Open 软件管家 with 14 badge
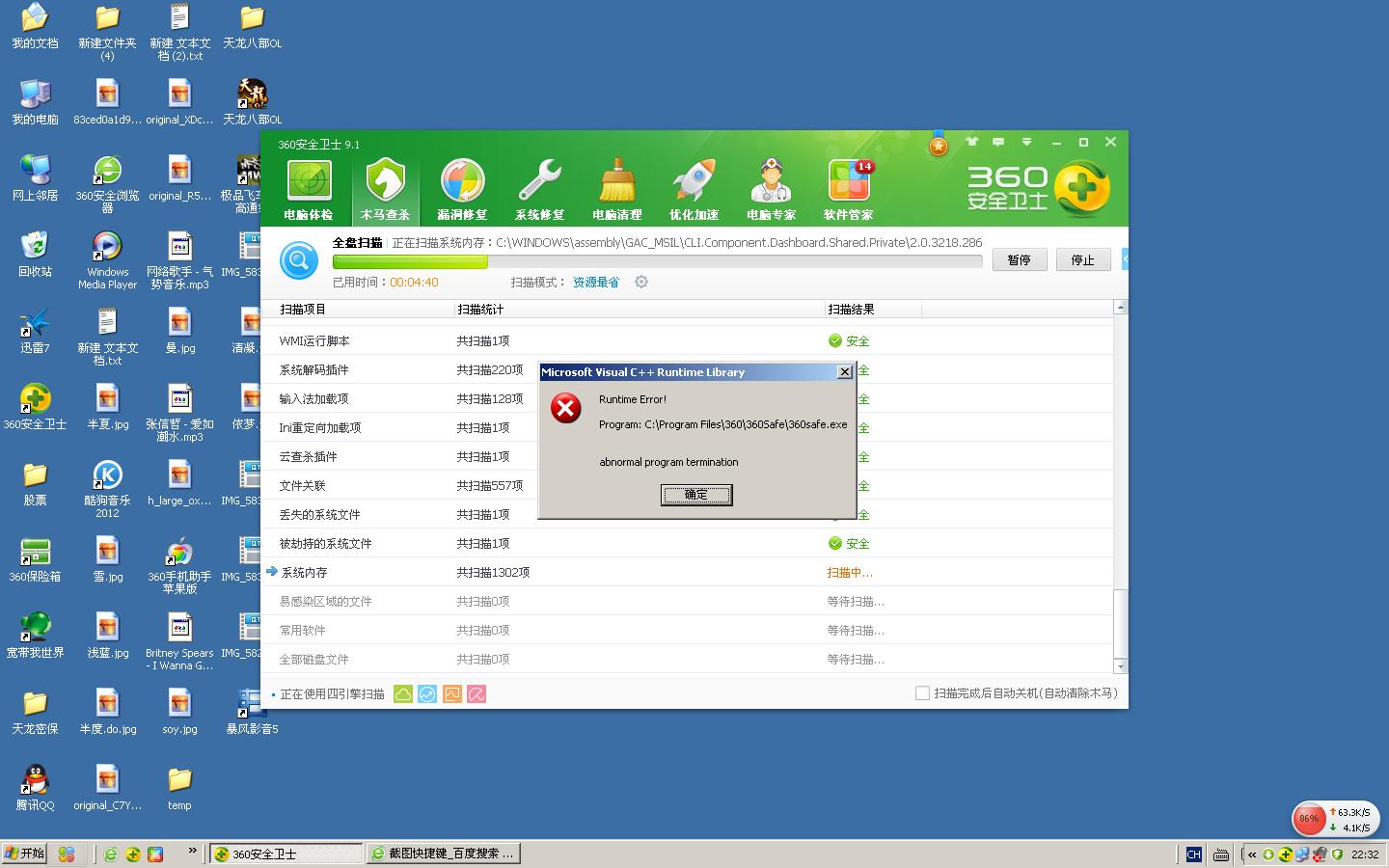Viewport: 1389px width, 868px height. [848, 190]
